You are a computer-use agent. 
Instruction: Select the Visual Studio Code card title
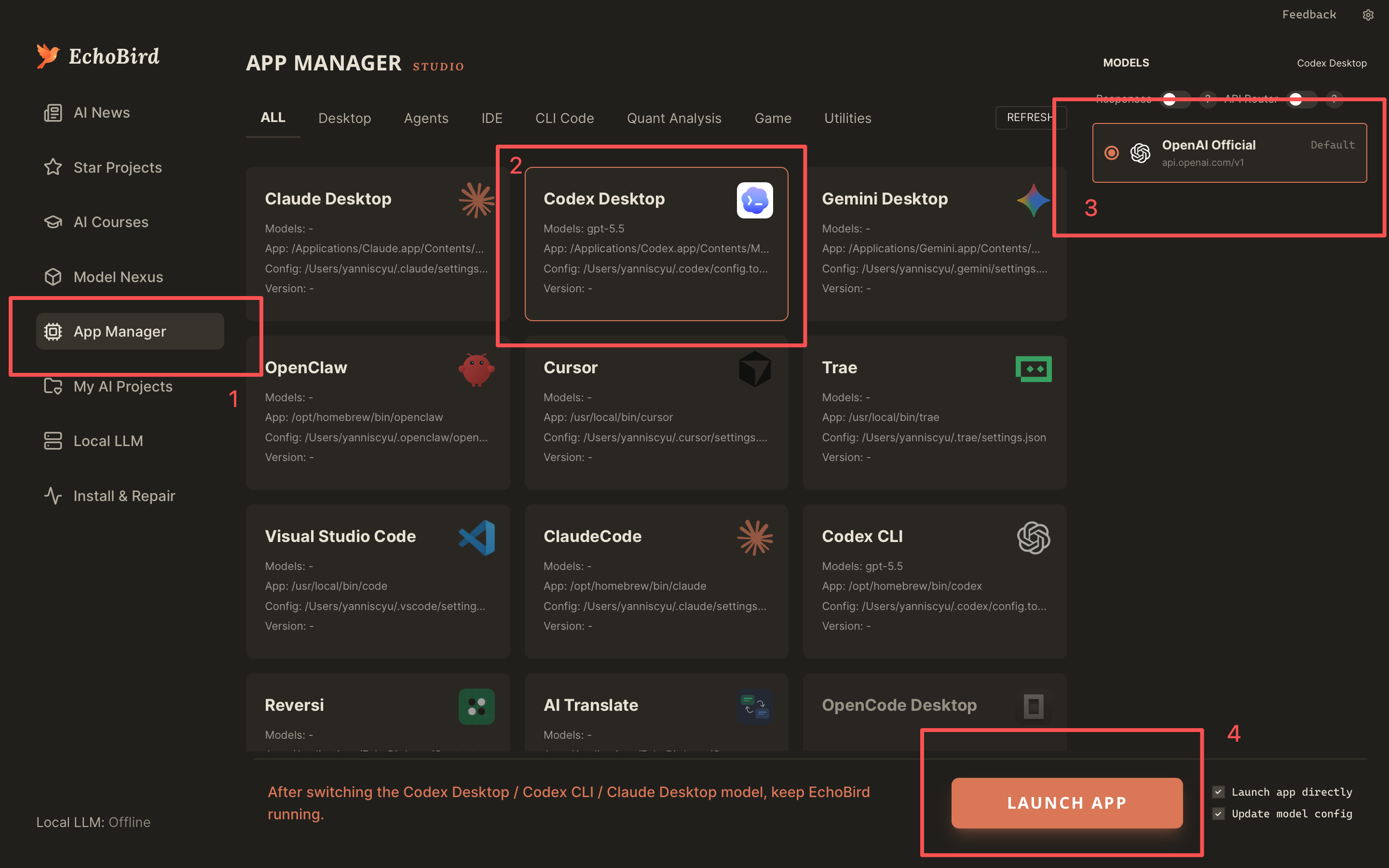click(x=340, y=536)
